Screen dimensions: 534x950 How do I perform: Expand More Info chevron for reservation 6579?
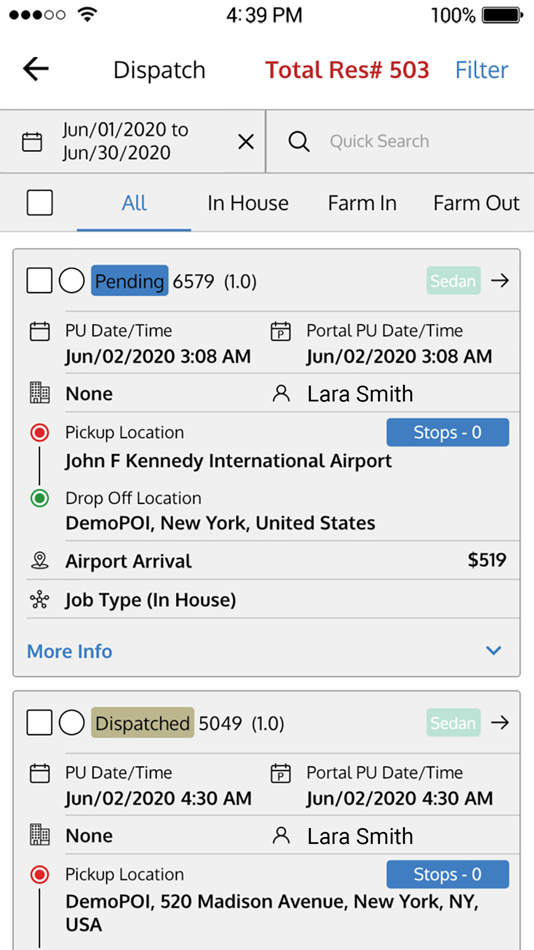pos(494,651)
